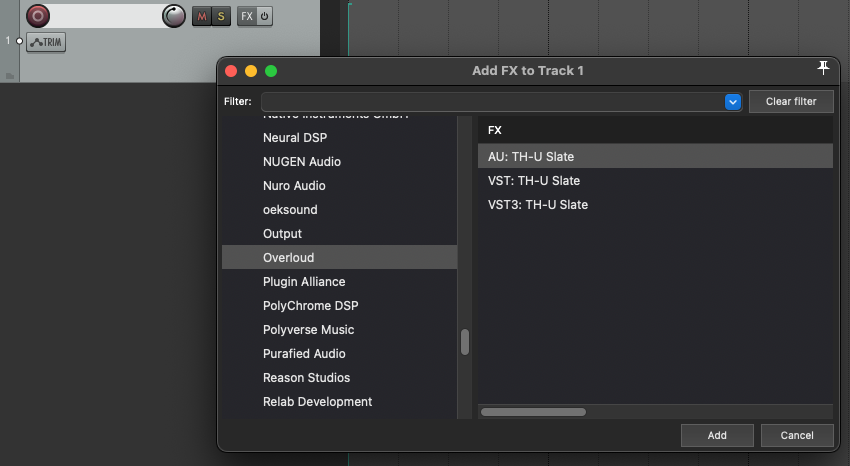Screen dimensions: 850x466
Task: Select the Overloud developer entry
Action: pyautogui.click(x=339, y=257)
